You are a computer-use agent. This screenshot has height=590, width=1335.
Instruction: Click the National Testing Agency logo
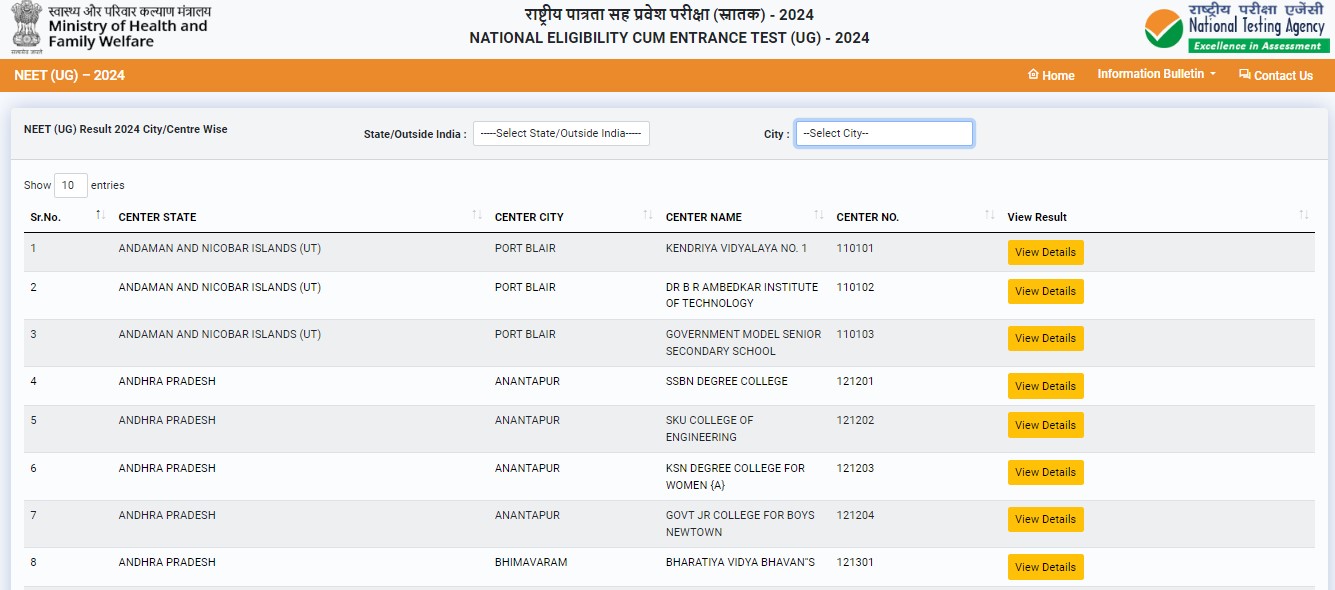tap(1236, 28)
